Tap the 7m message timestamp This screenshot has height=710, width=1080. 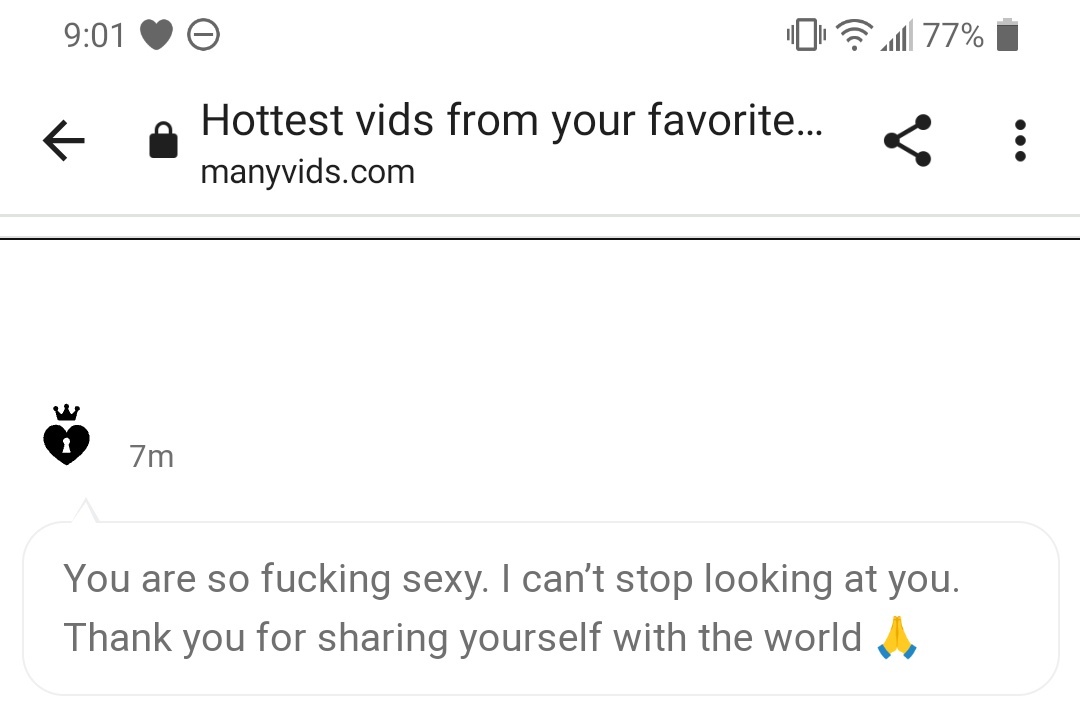[x=152, y=457]
